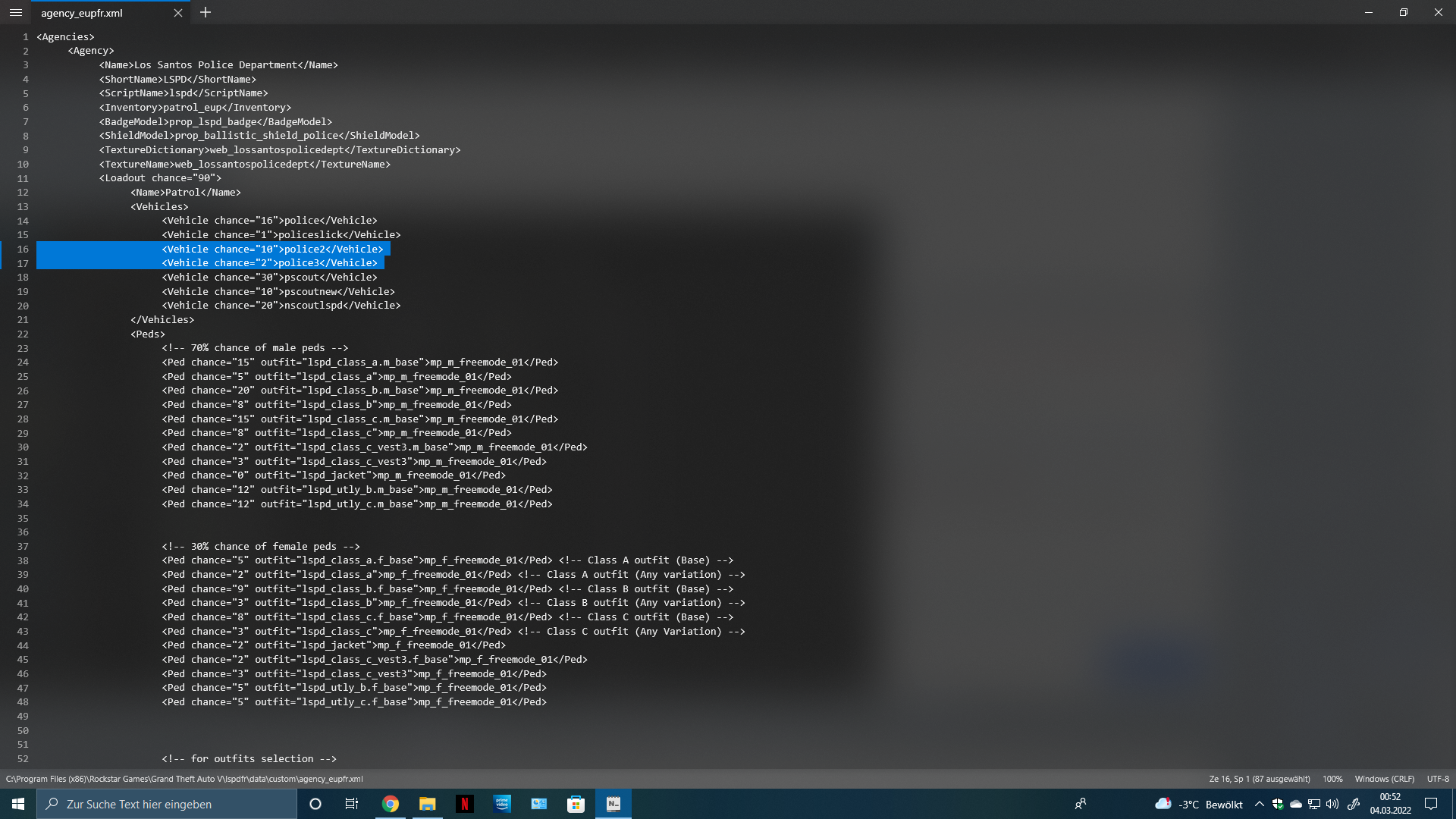Open Microsoft Store taskbar icon
The height and width of the screenshot is (819, 1456).
coord(576,804)
